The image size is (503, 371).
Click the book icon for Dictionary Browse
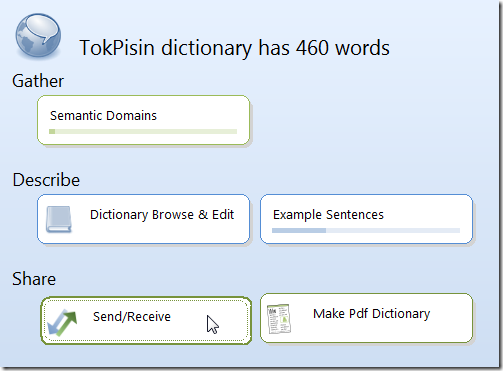tap(59, 219)
